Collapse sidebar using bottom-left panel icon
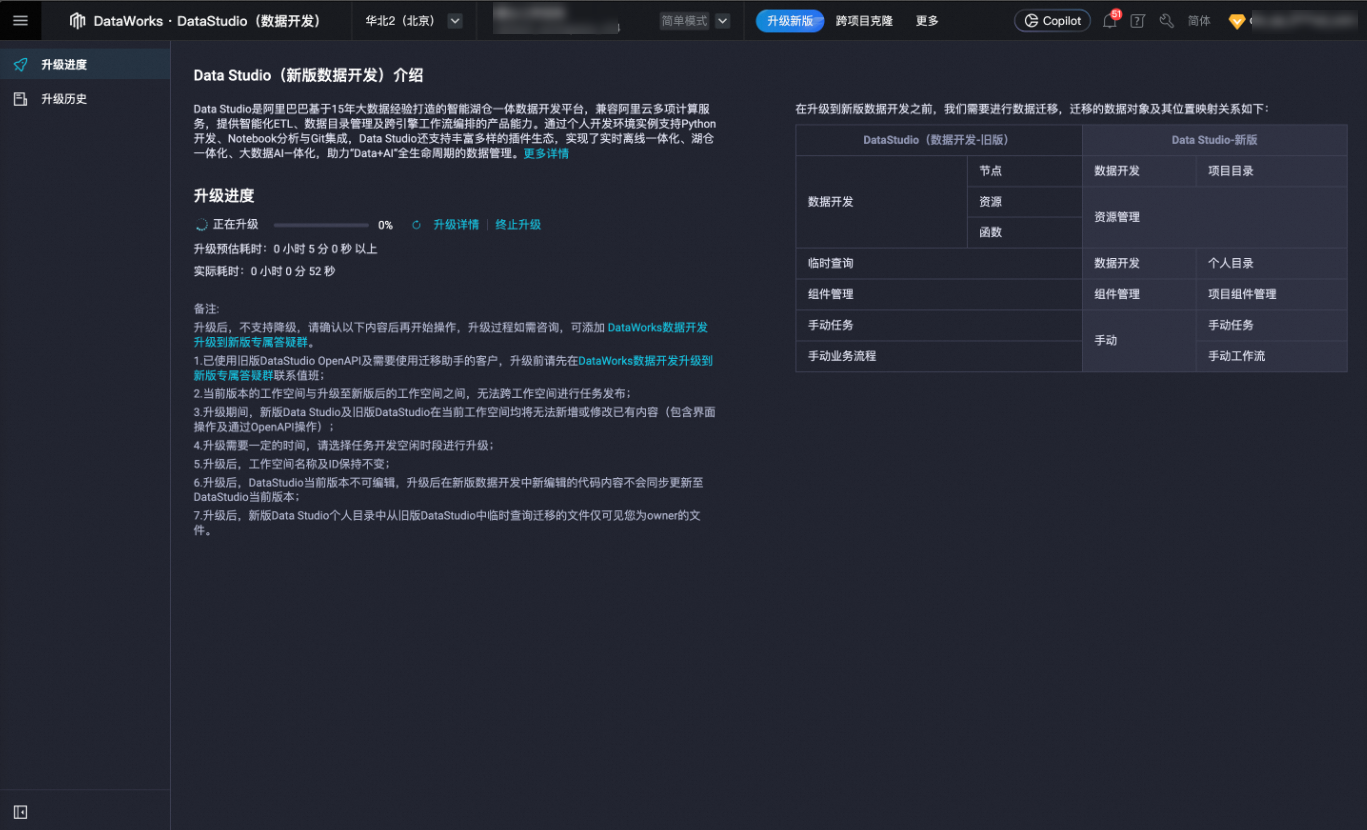This screenshot has height=830, width=1367. tap(20, 812)
